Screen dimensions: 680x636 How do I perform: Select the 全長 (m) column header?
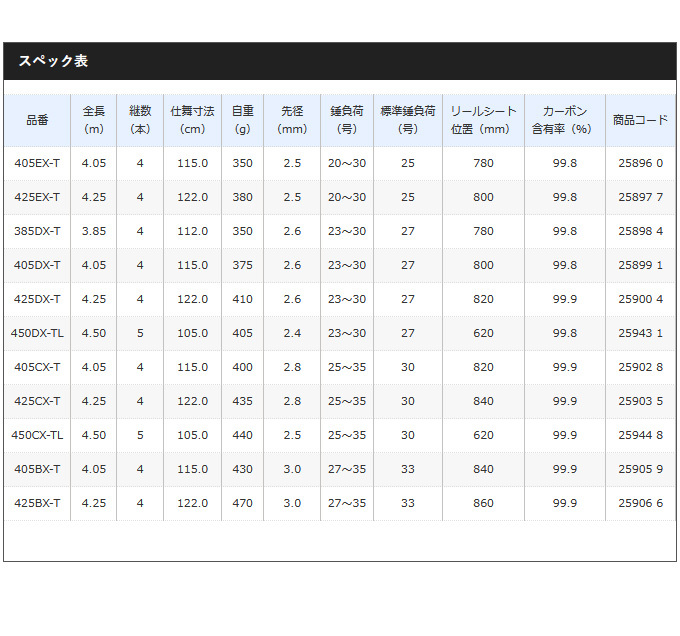coord(94,120)
